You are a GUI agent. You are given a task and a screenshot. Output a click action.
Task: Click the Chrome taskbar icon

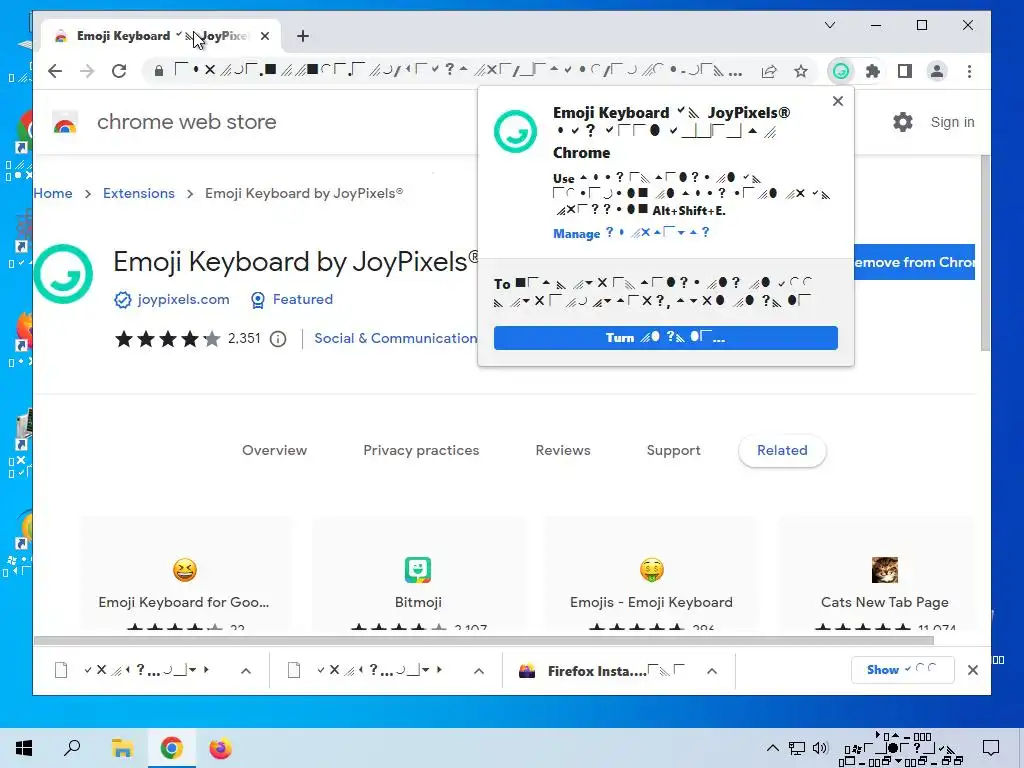tap(171, 748)
